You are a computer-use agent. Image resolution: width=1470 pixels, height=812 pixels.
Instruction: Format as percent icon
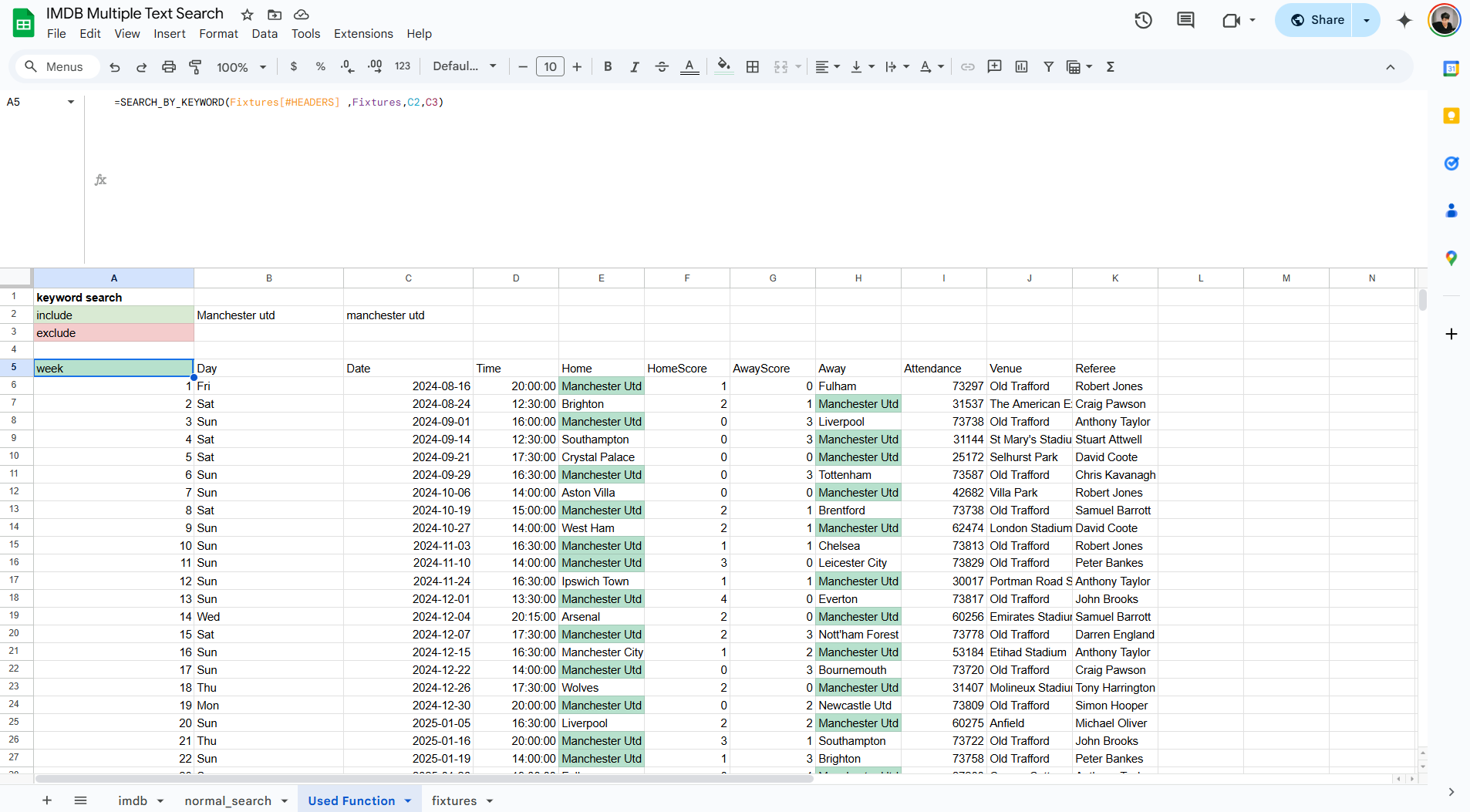(320, 67)
